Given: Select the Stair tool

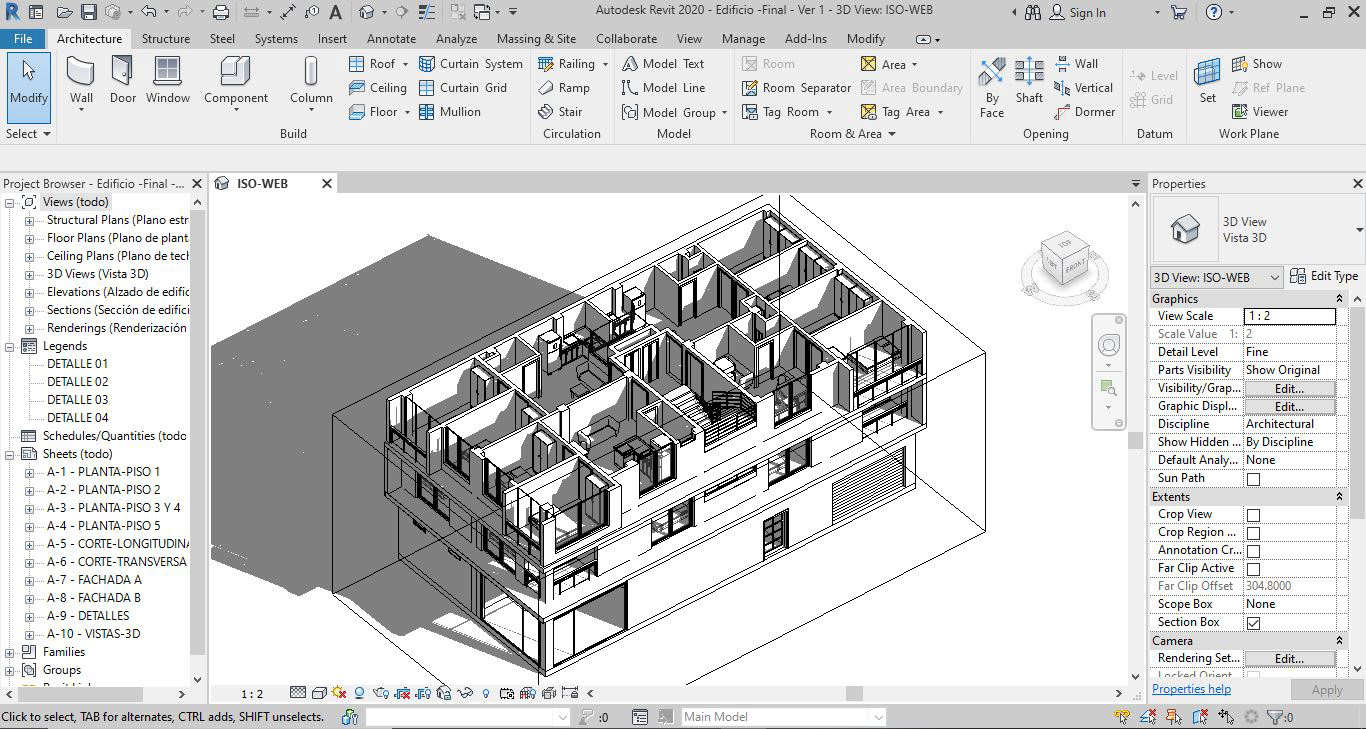Looking at the screenshot, I should tap(560, 112).
